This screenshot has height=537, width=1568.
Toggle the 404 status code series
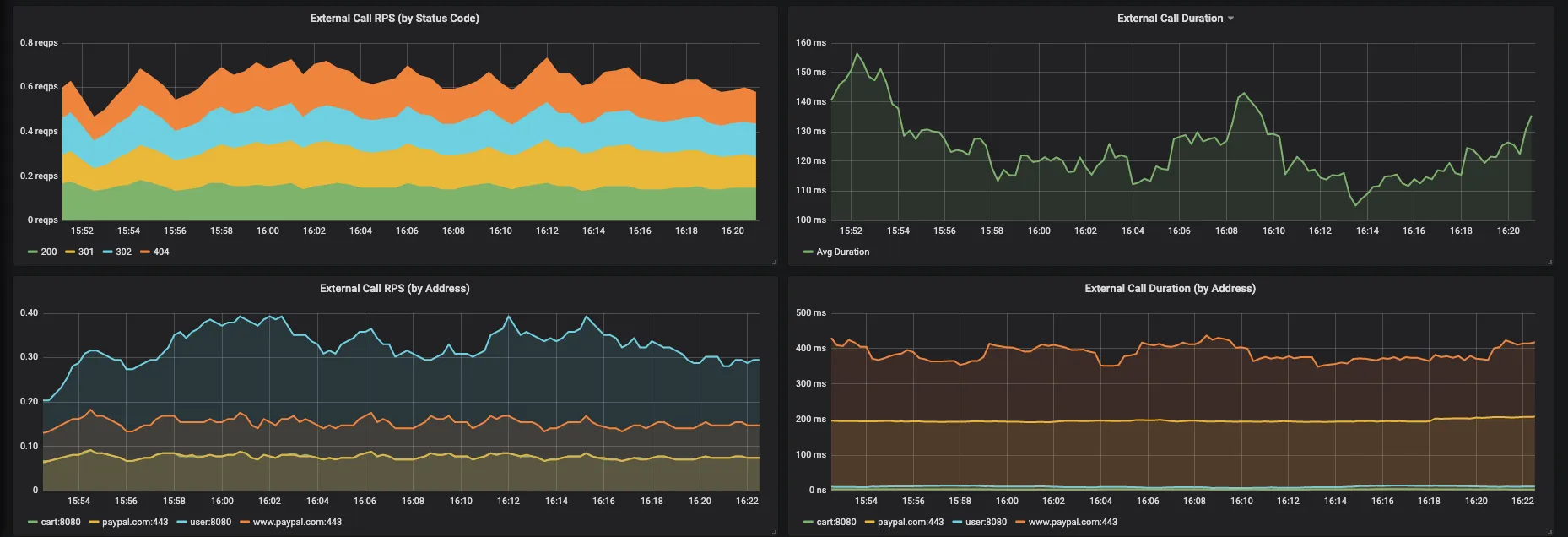[x=161, y=252]
